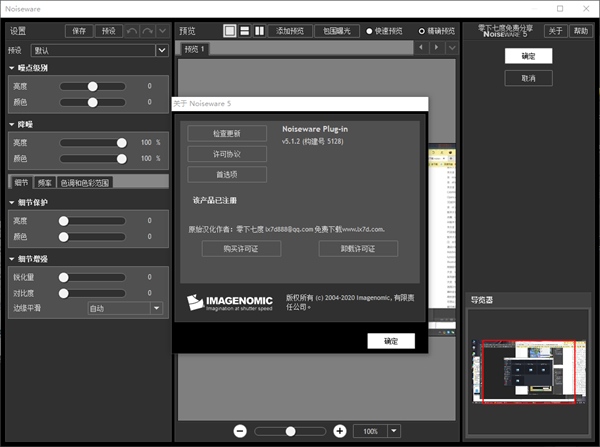The width and height of the screenshot is (600, 447).
Task: Click 细节保护 亮度 slider handle
Action: [64, 221]
